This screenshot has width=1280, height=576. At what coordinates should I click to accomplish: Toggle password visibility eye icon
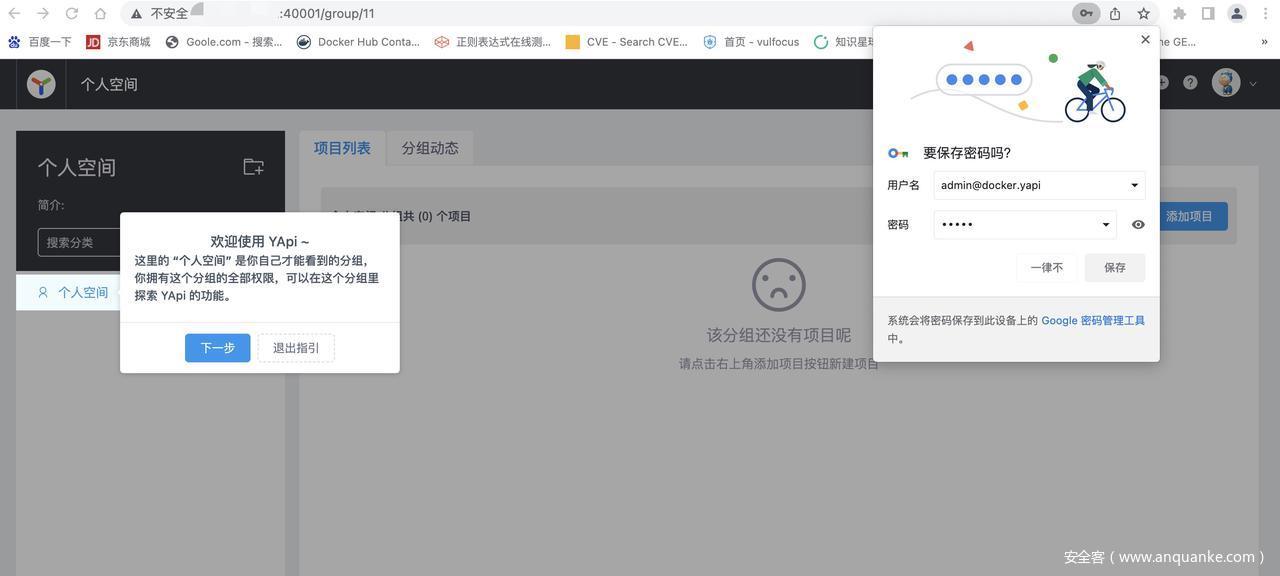1138,225
